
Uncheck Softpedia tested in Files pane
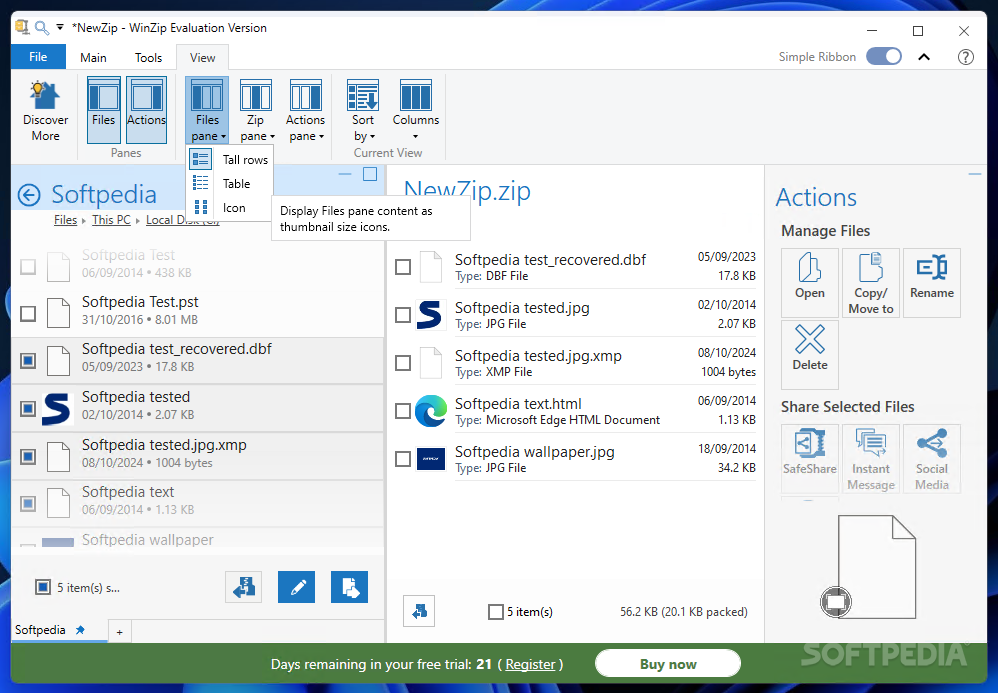(28, 408)
